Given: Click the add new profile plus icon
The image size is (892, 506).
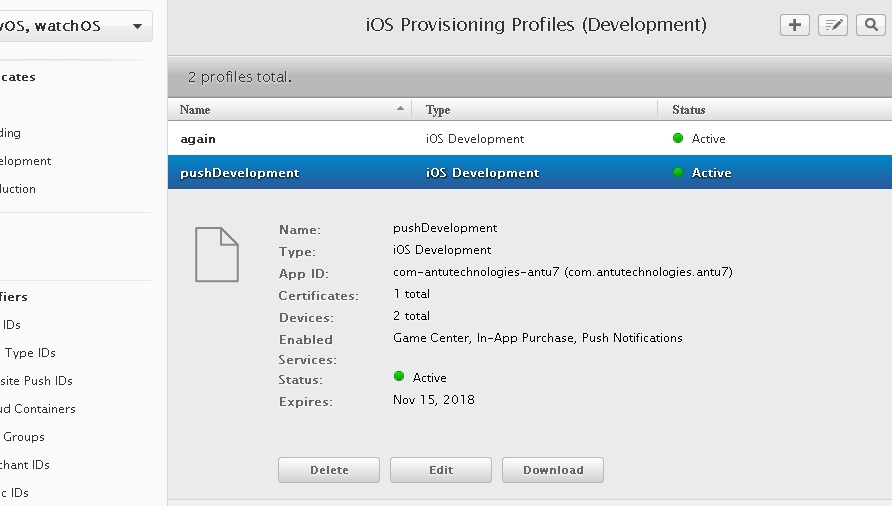Looking at the screenshot, I should point(794,25).
